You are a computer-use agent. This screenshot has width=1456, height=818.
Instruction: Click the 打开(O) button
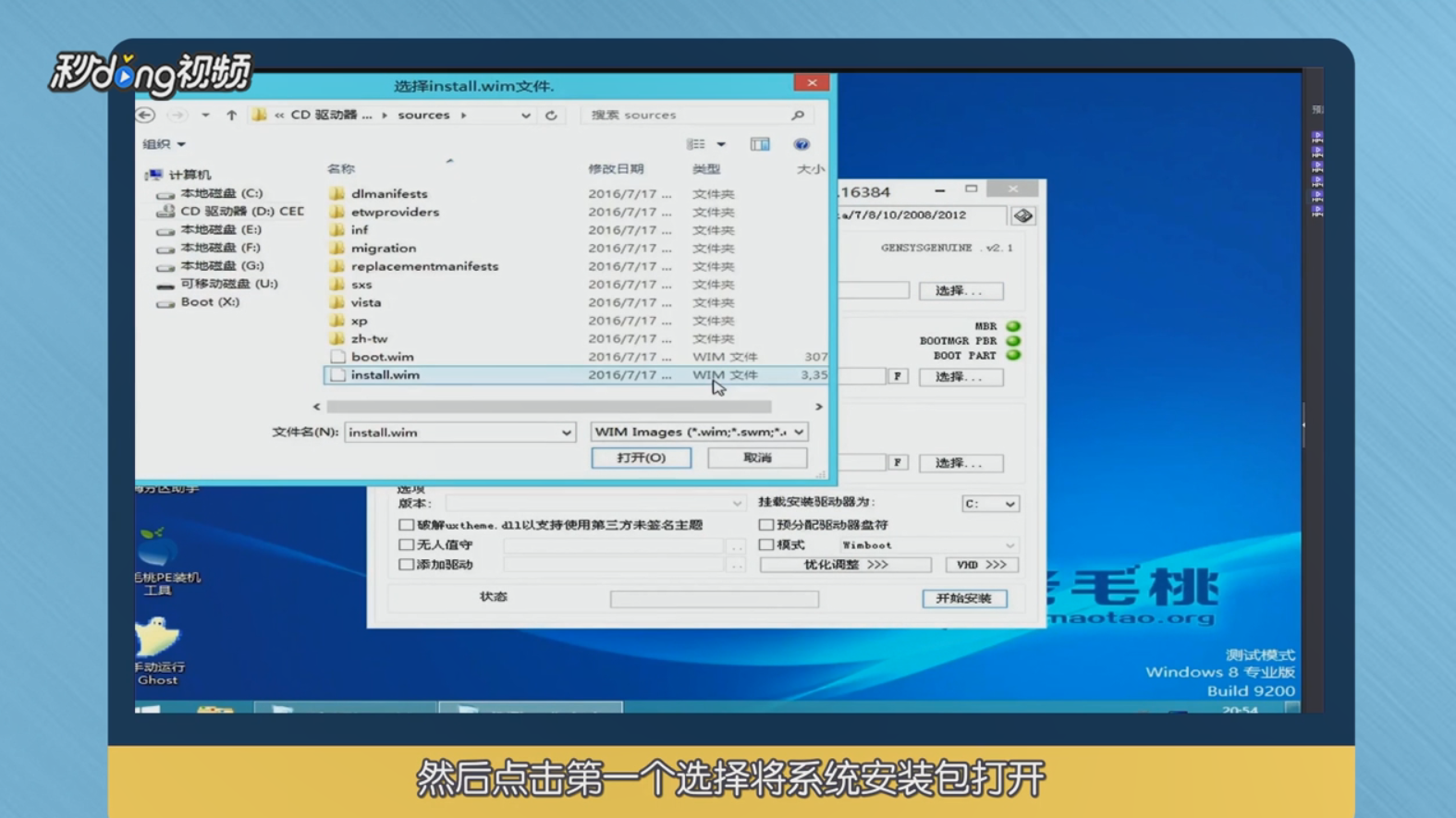641,458
